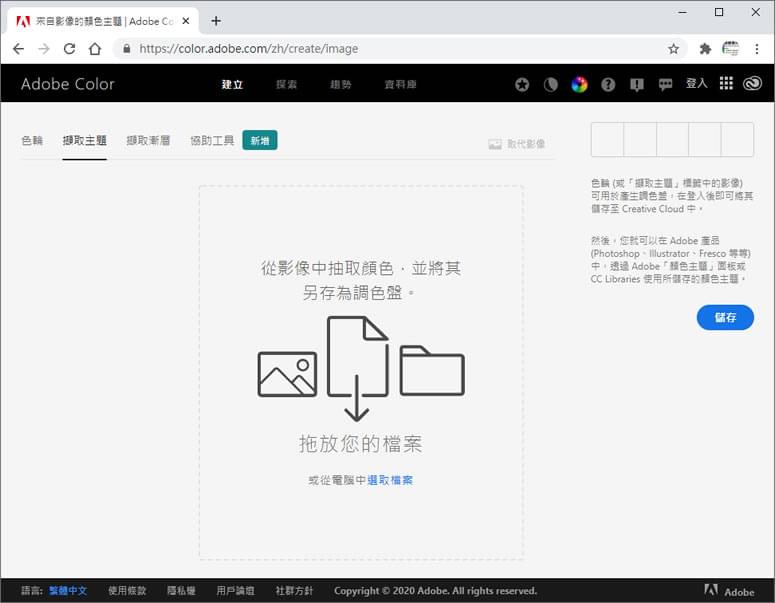
Task: Open the browser extensions puzzle icon
Action: pos(705,49)
